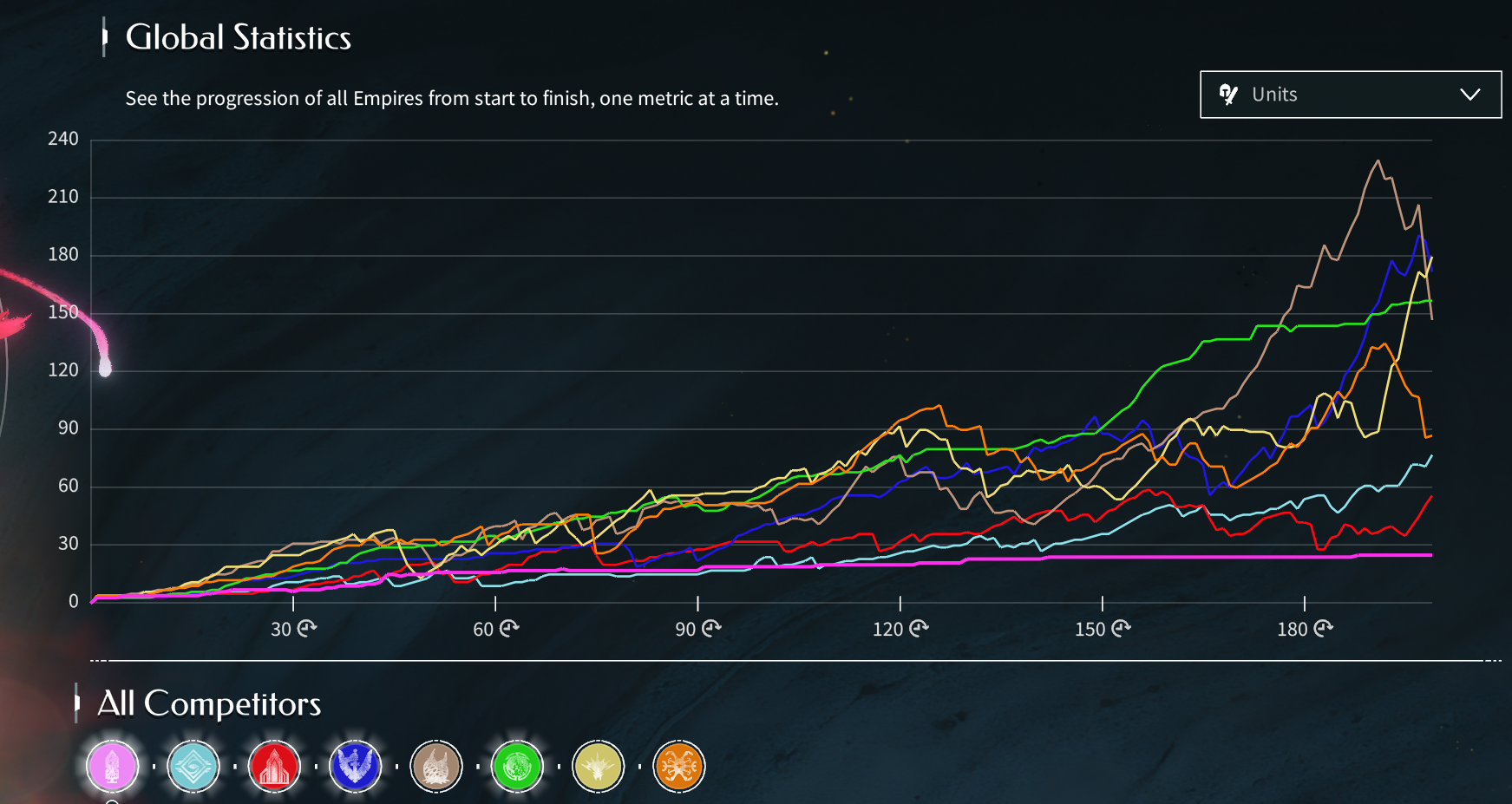Select the turn 150 axis marker
Image resolution: width=1512 pixels, height=804 pixels.
pyautogui.click(x=1102, y=629)
